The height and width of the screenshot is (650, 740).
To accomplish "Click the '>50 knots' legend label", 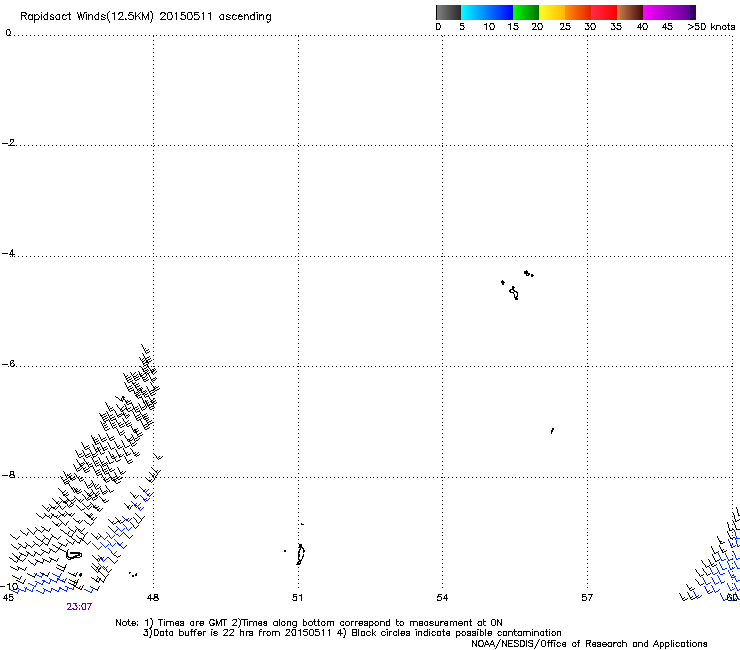I will [711, 27].
